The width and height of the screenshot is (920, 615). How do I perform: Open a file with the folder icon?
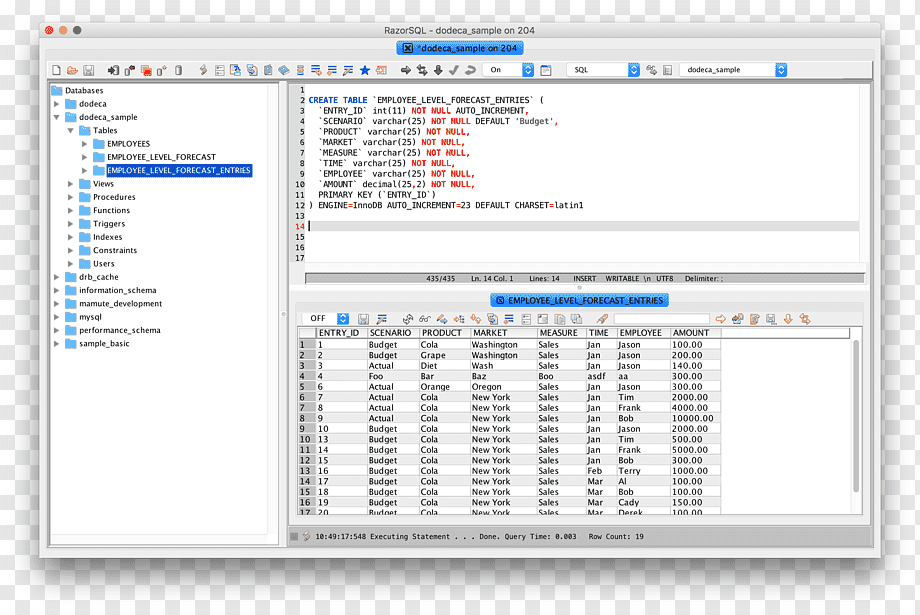pyautogui.click(x=72, y=70)
